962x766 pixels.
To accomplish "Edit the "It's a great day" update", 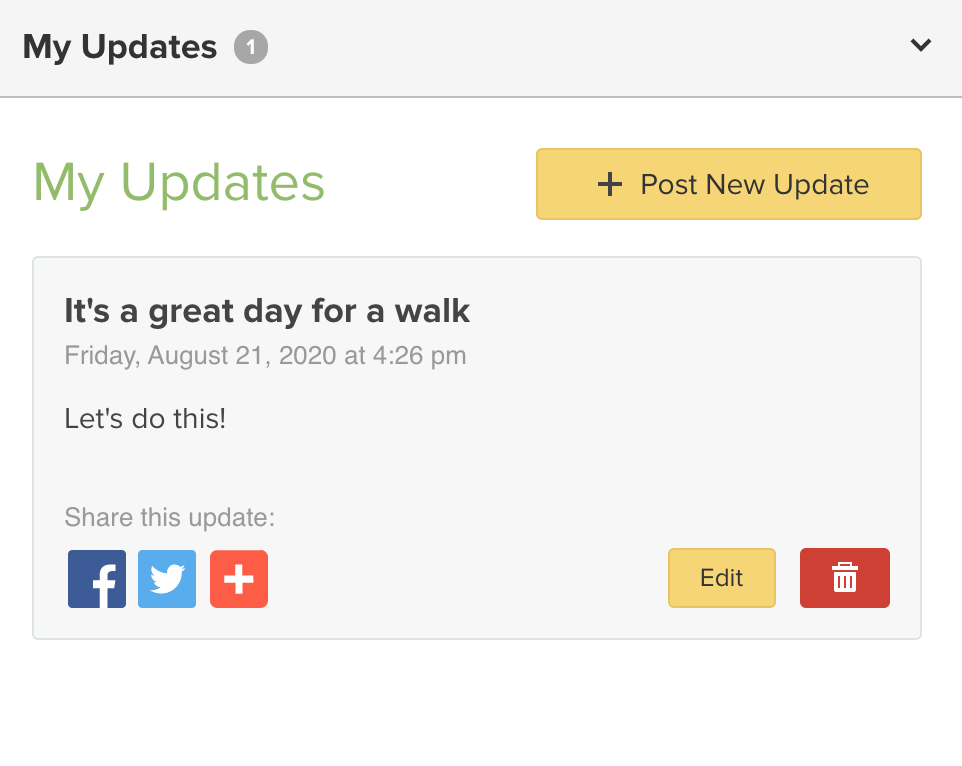I will tap(721, 578).
